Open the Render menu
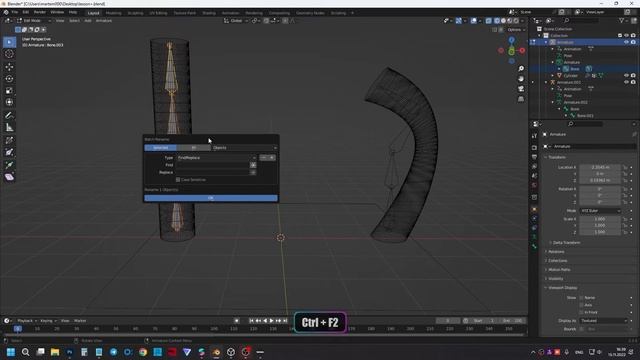The height and width of the screenshot is (360, 640). [x=40, y=13]
